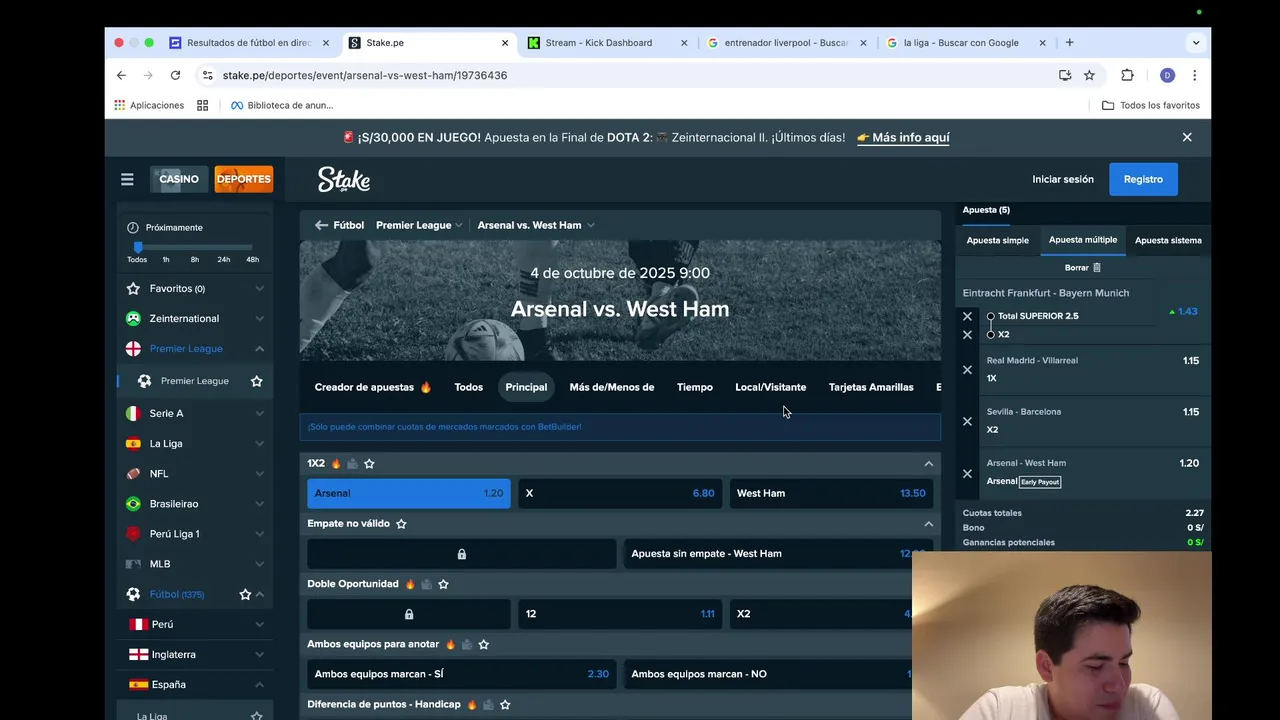
Task: Open Todos los favoritos bookmarks folder
Action: pos(1150,105)
